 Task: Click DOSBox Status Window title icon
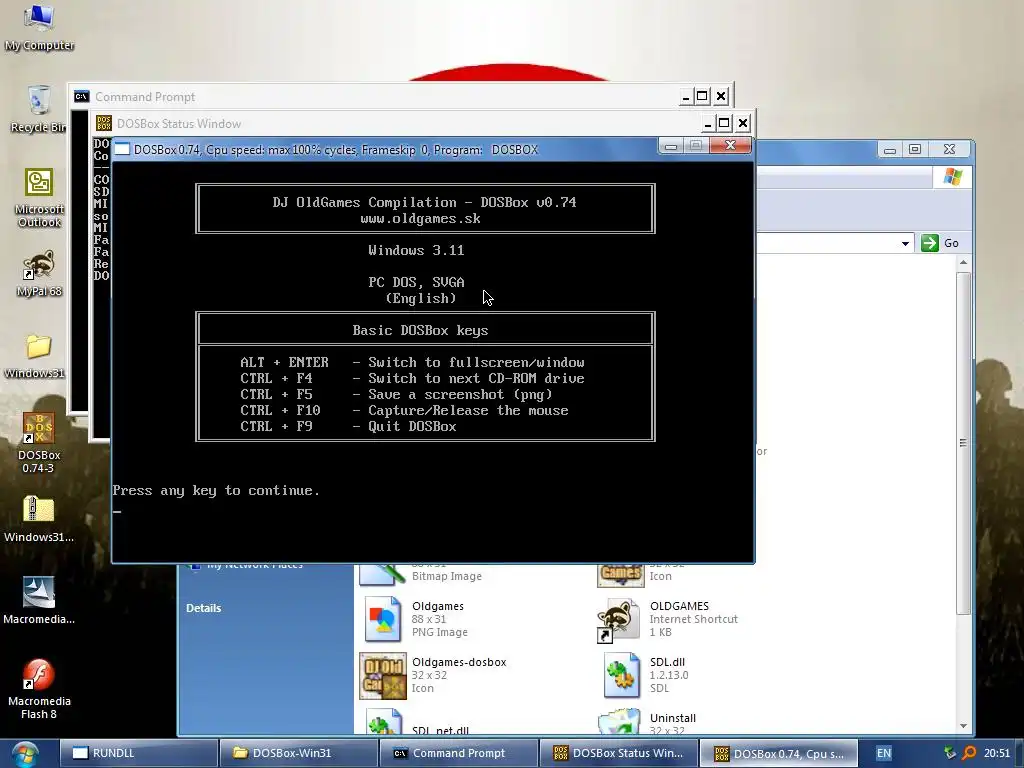coord(103,123)
